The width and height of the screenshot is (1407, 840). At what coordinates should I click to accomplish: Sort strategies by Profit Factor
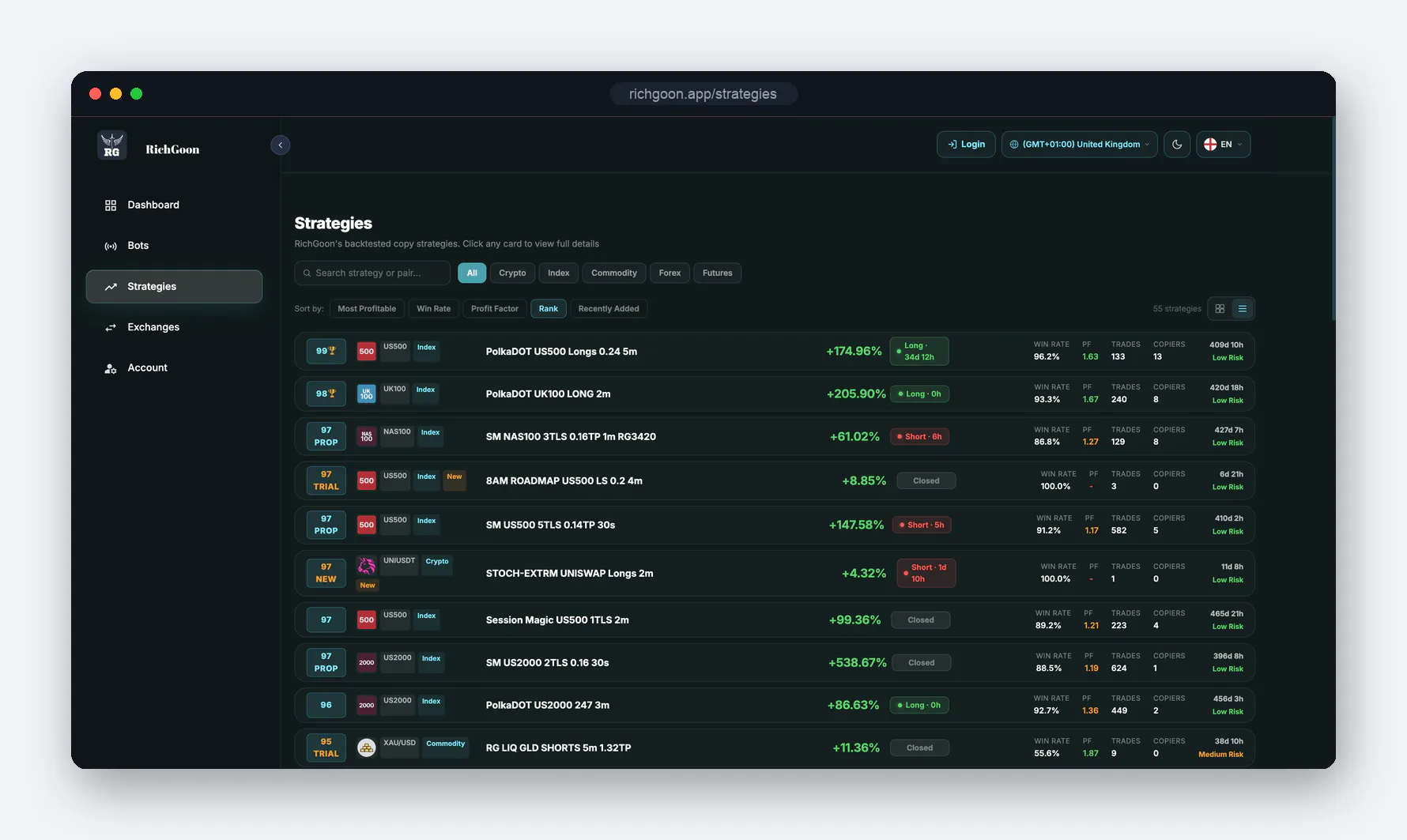coord(495,309)
